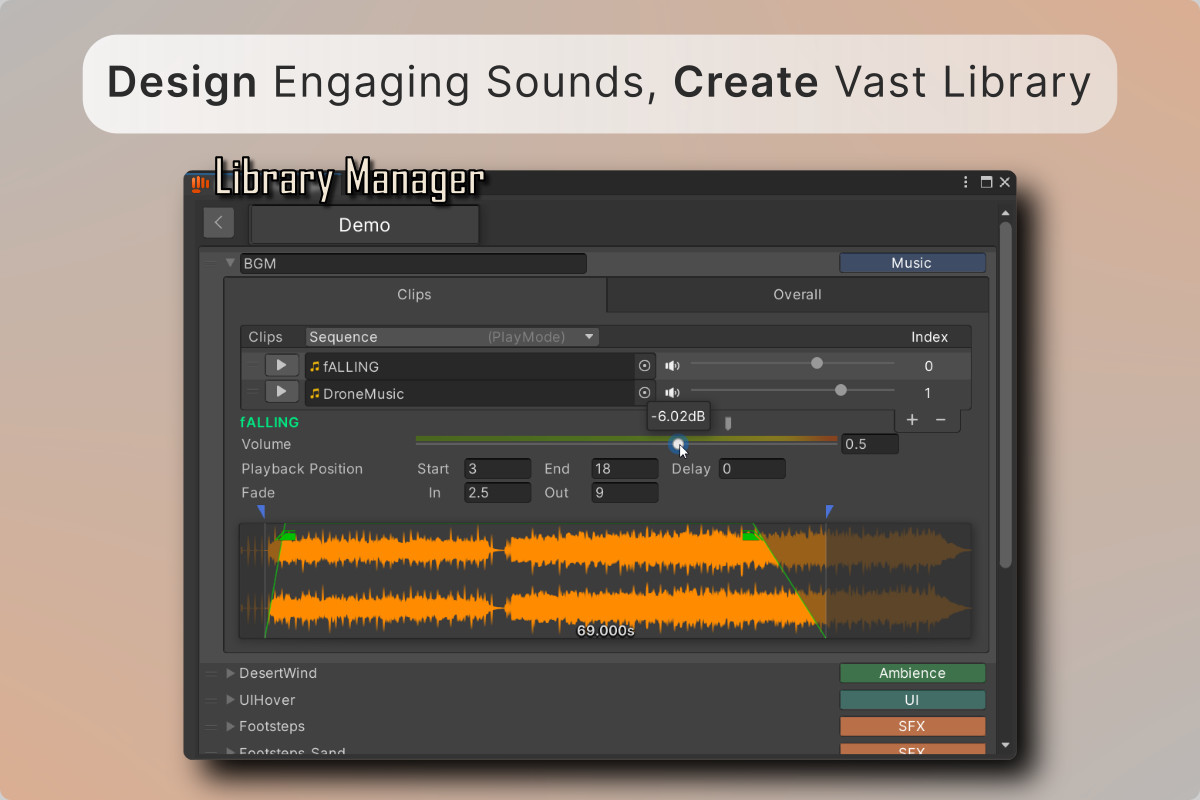Click the DesertWind entity name
Viewport: 1200px width, 800px height.
278,673
